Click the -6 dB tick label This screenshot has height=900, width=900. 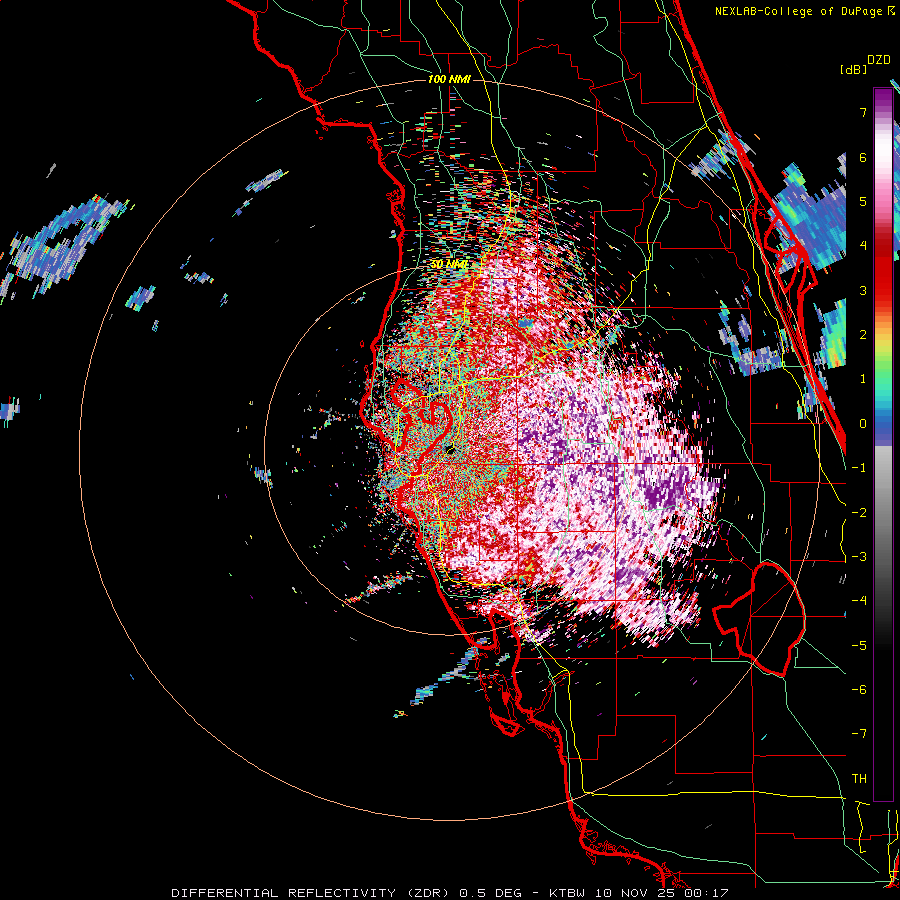(859, 690)
